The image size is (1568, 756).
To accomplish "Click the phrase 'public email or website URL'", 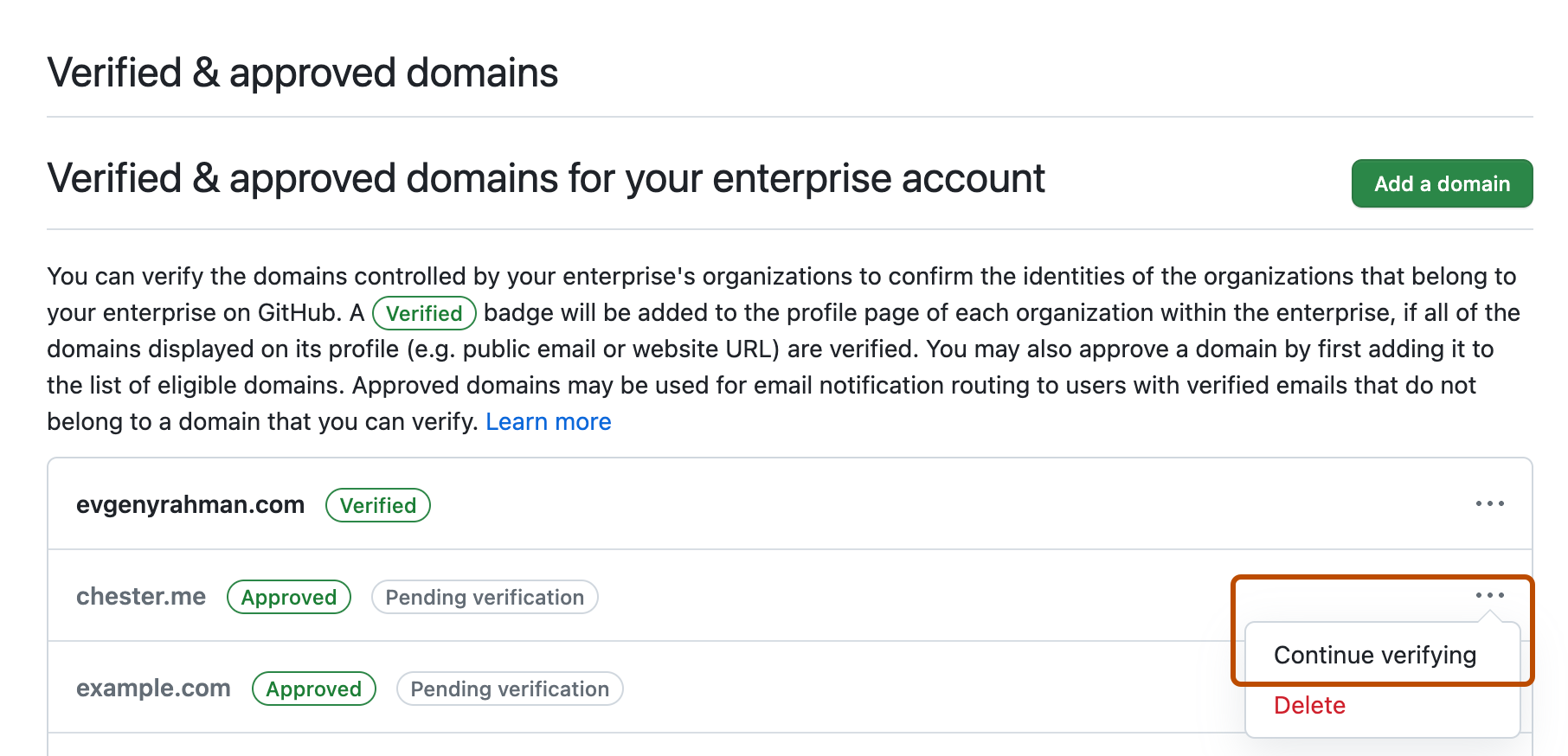I will point(620,349).
